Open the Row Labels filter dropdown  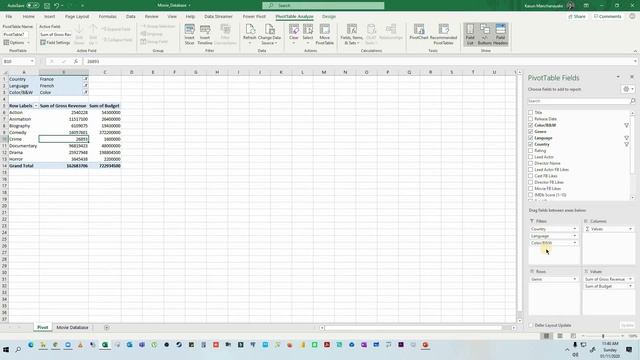[x=36, y=106]
